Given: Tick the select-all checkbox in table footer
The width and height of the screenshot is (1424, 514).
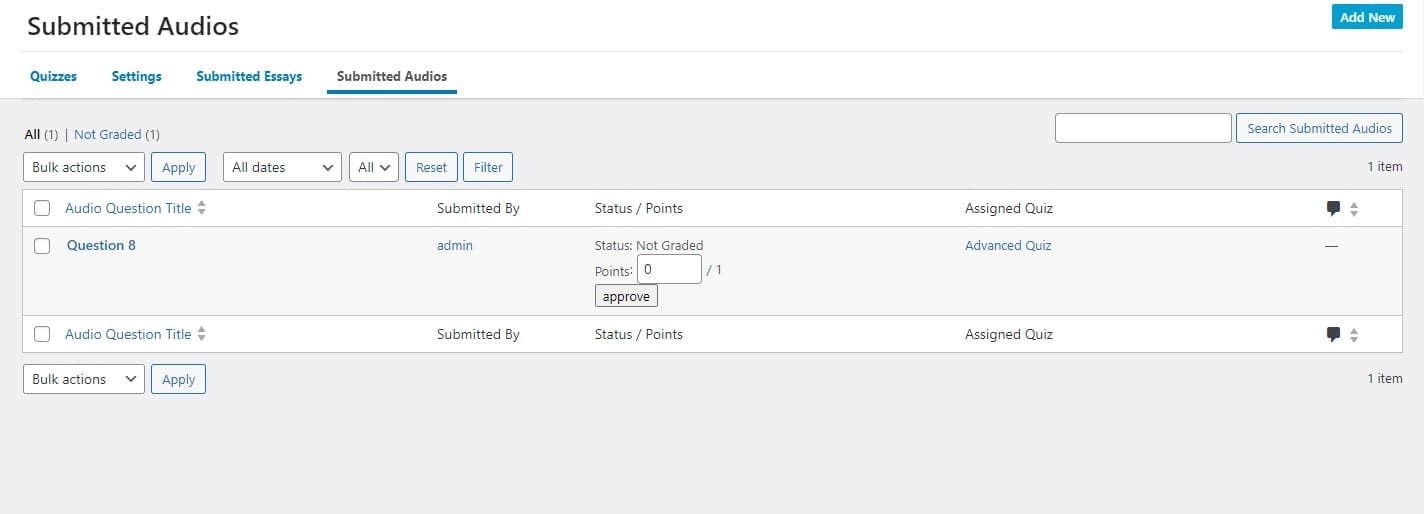Looking at the screenshot, I should (x=42, y=334).
